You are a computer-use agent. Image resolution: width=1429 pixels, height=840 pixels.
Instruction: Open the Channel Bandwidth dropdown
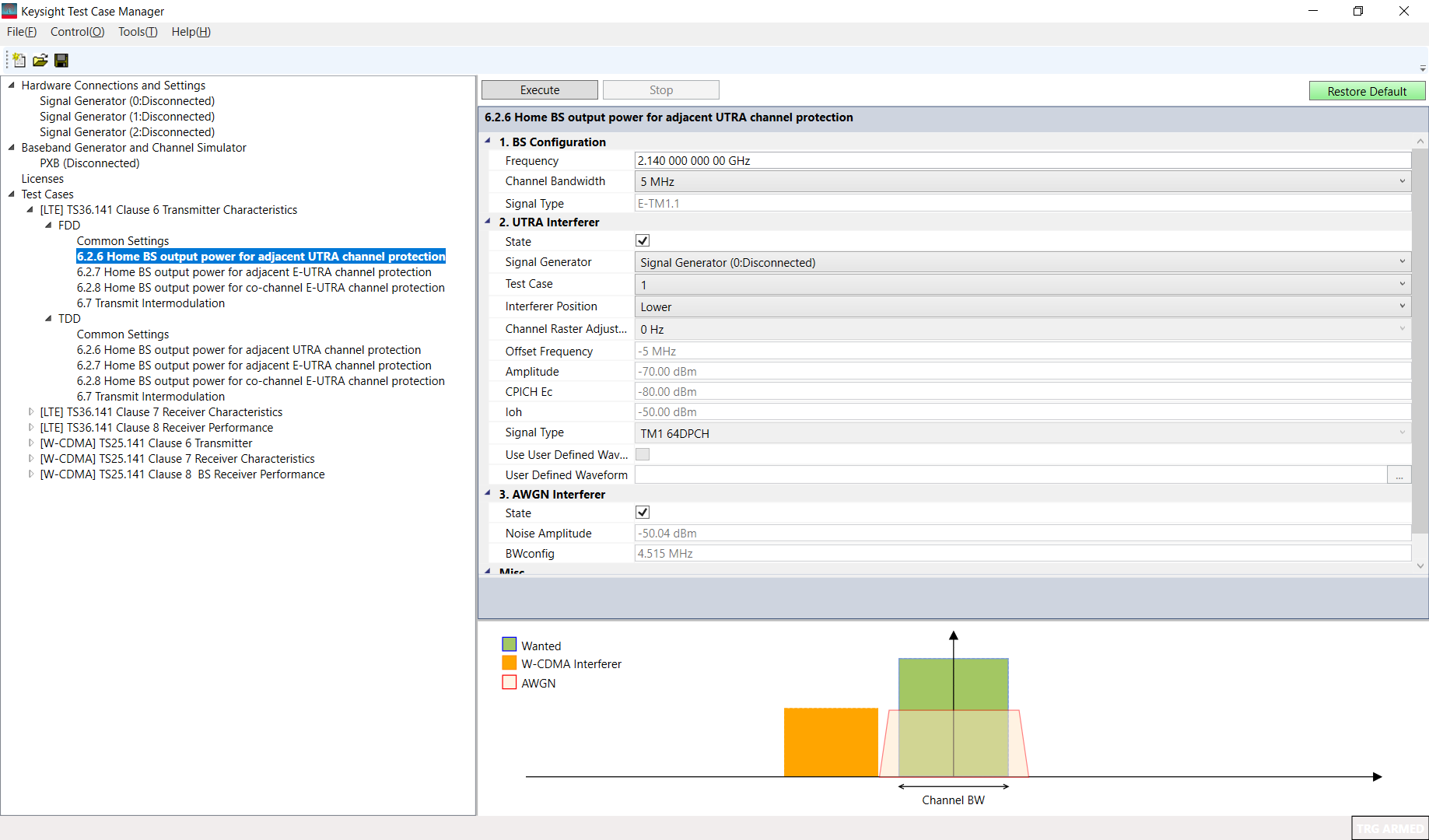[1022, 181]
